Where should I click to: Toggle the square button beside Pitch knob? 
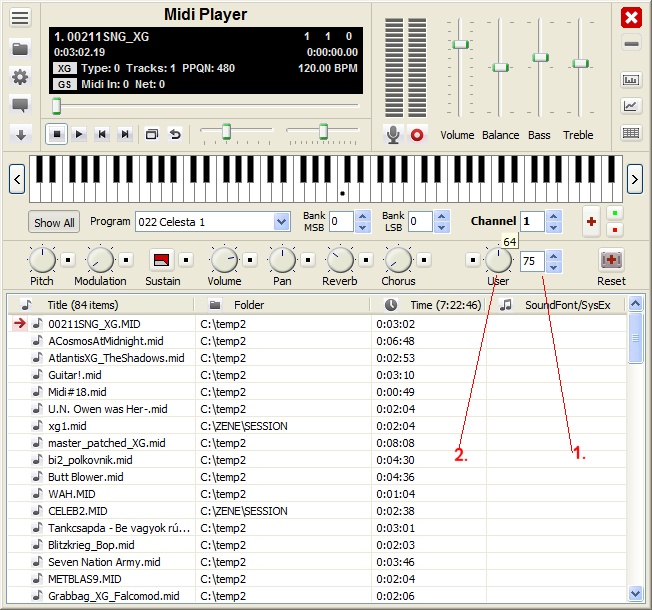[68, 260]
